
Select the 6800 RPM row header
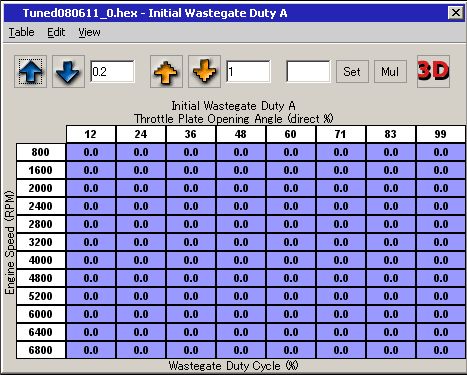point(41,350)
